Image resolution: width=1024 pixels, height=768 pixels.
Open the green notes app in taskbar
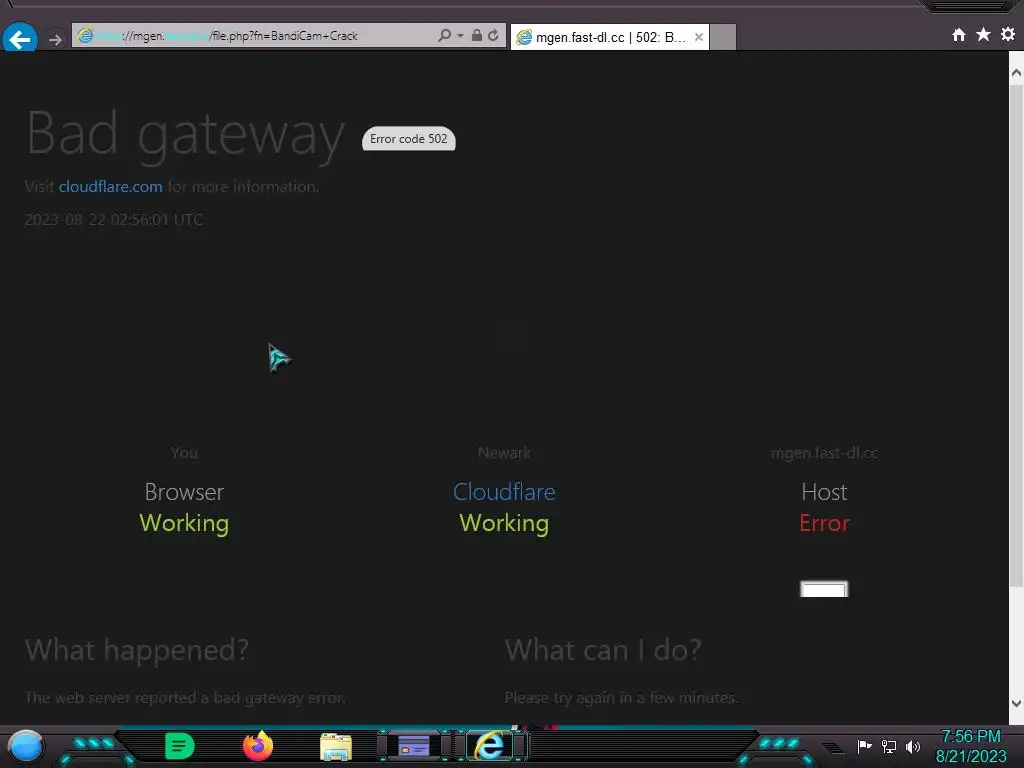tap(180, 746)
